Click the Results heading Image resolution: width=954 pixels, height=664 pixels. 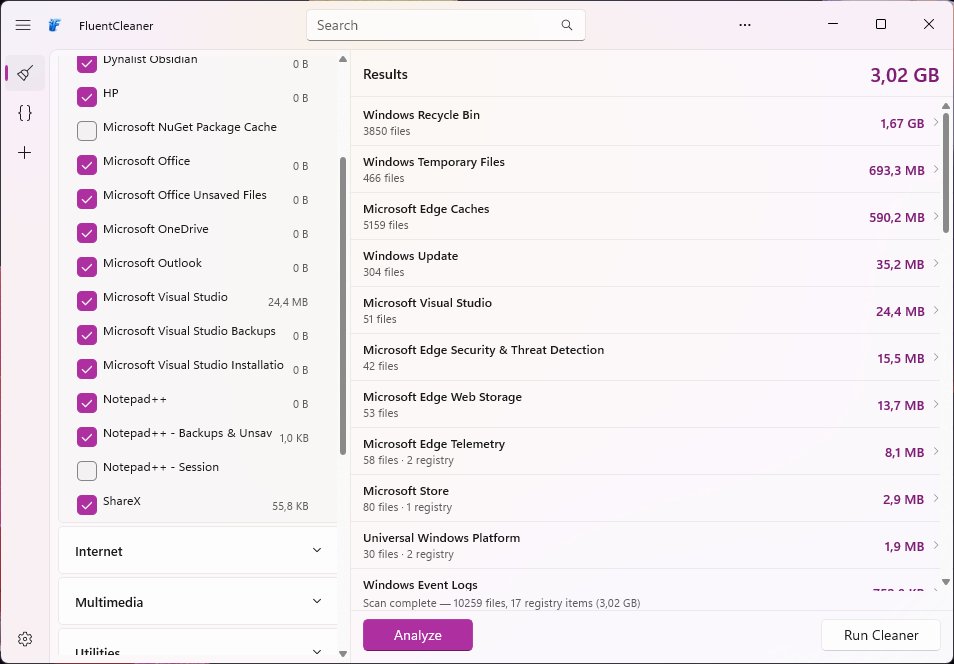(385, 74)
